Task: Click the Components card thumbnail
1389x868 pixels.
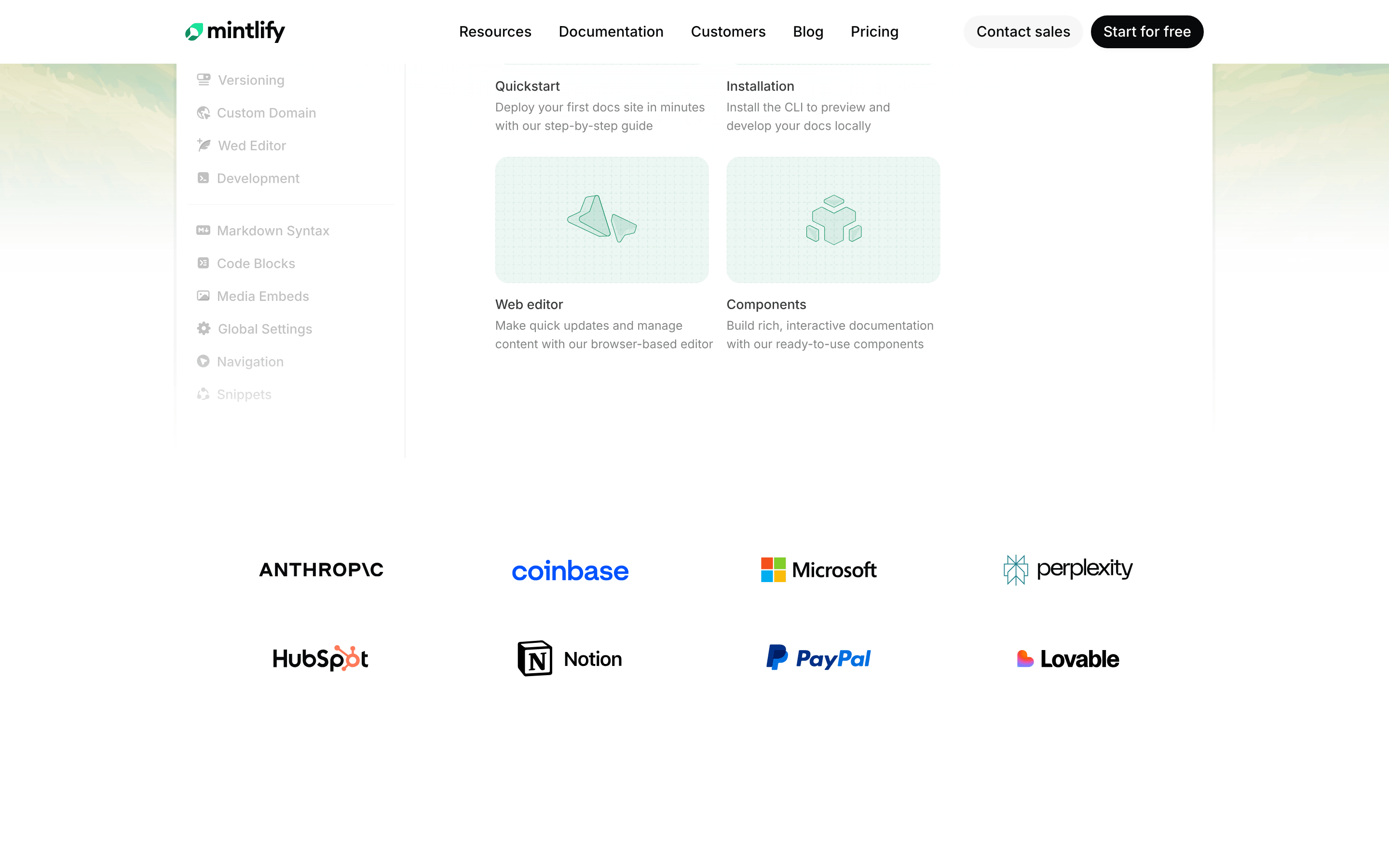Action: [x=833, y=220]
